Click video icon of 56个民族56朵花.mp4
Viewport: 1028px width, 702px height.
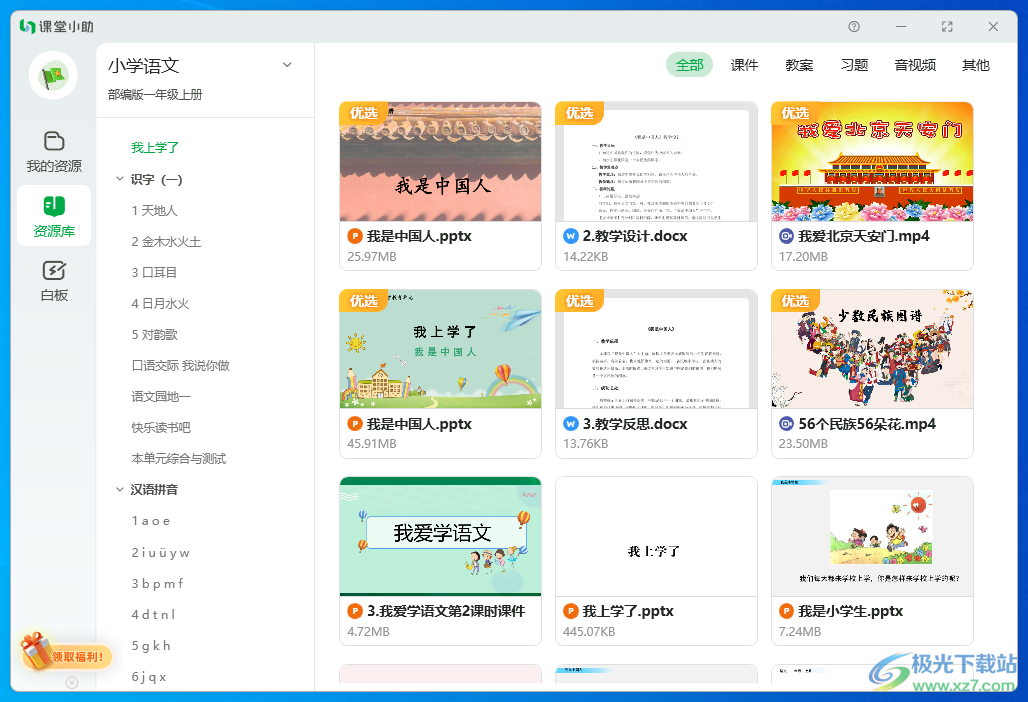point(786,424)
